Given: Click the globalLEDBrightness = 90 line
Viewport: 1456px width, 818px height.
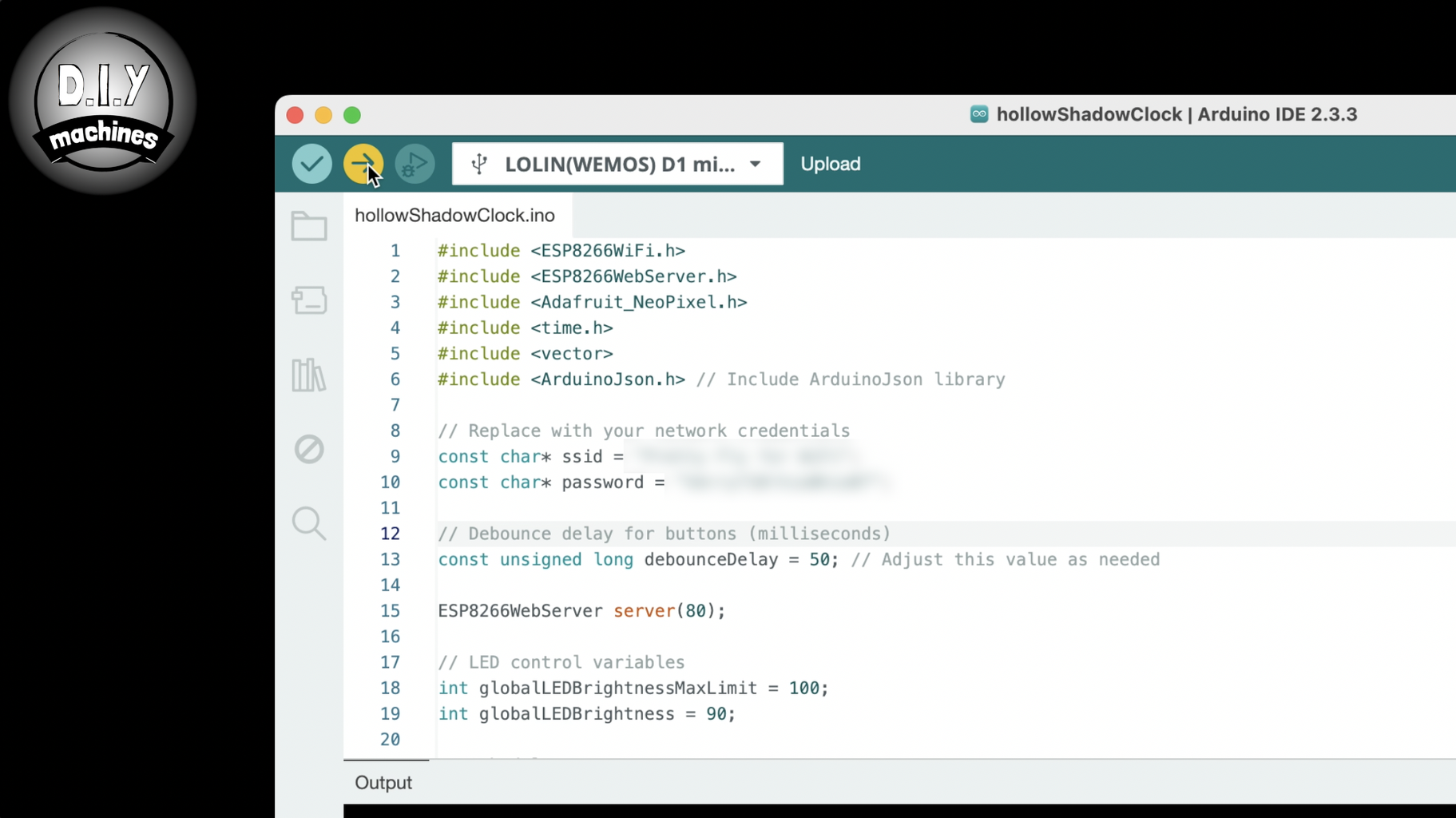Looking at the screenshot, I should (x=587, y=714).
